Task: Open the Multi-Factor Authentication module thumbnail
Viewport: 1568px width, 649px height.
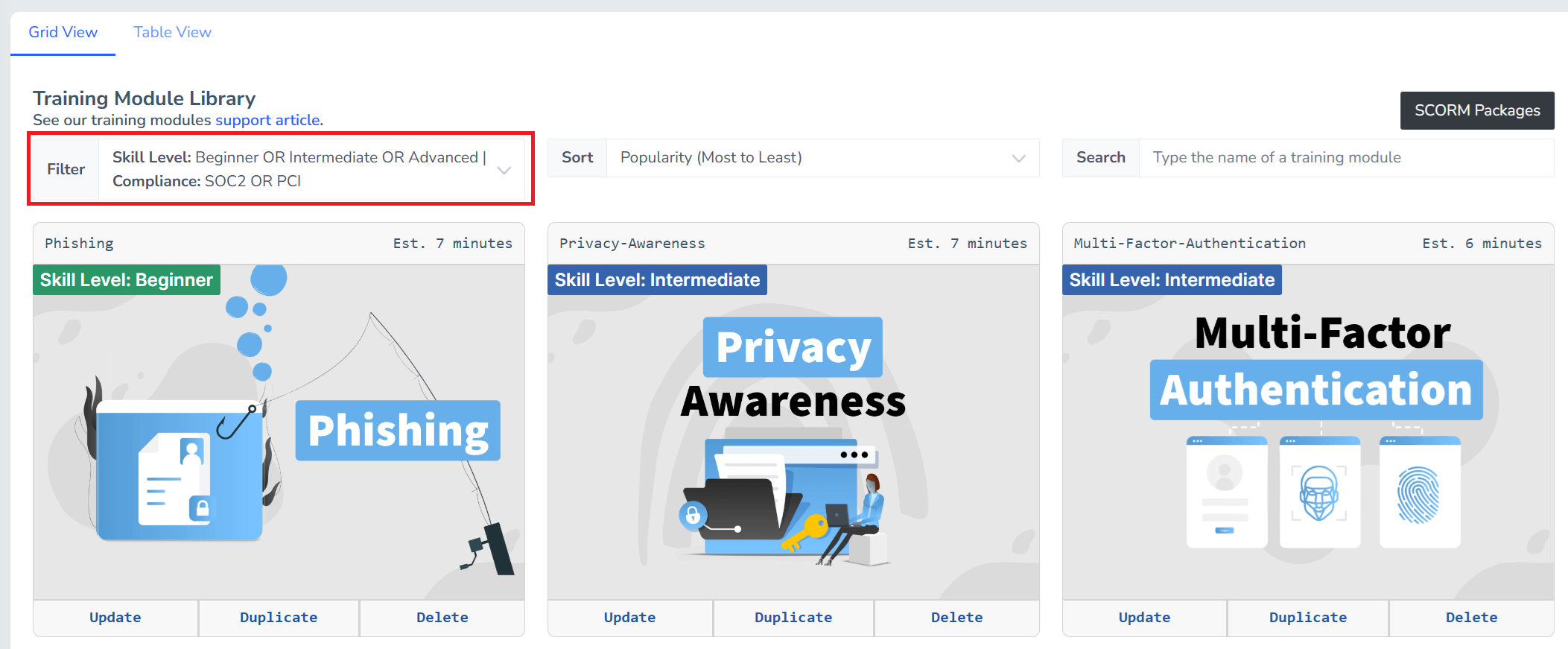Action: 1308,432
